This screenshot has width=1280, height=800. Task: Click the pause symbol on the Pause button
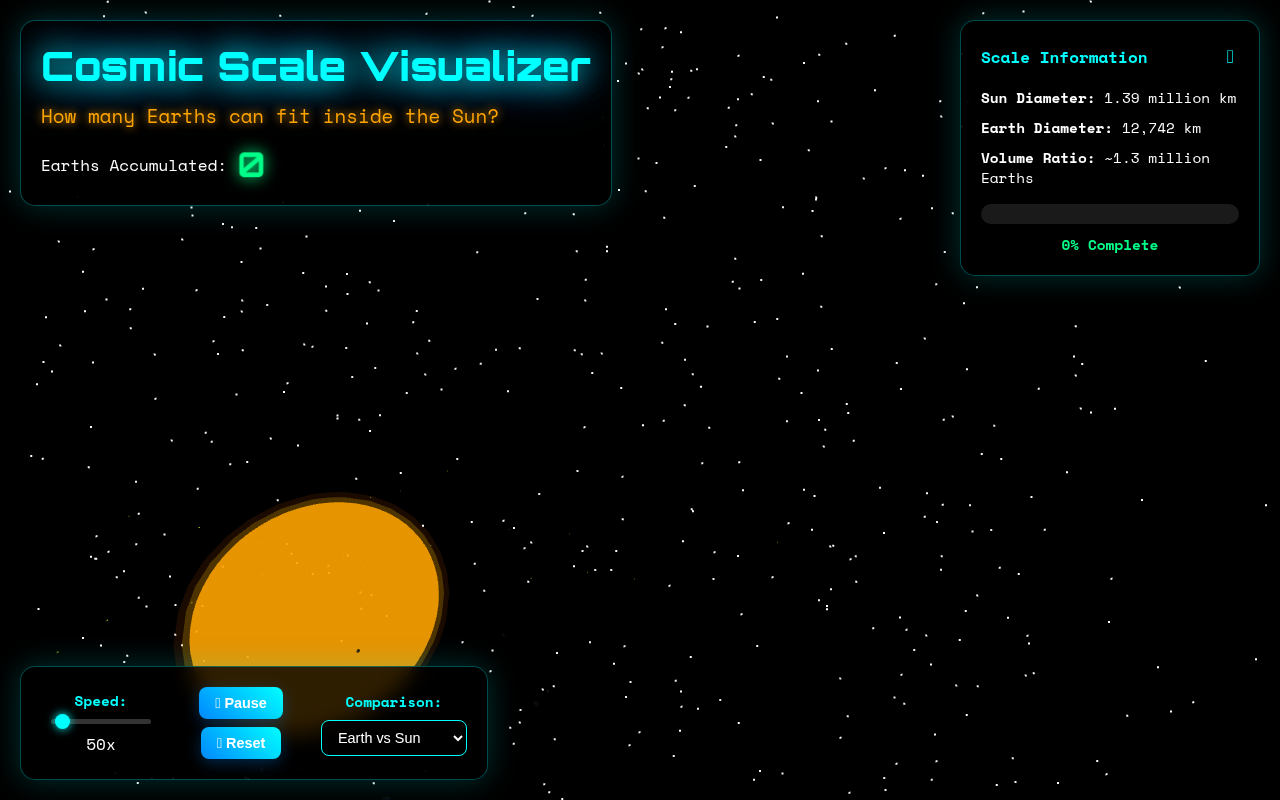(x=216, y=703)
